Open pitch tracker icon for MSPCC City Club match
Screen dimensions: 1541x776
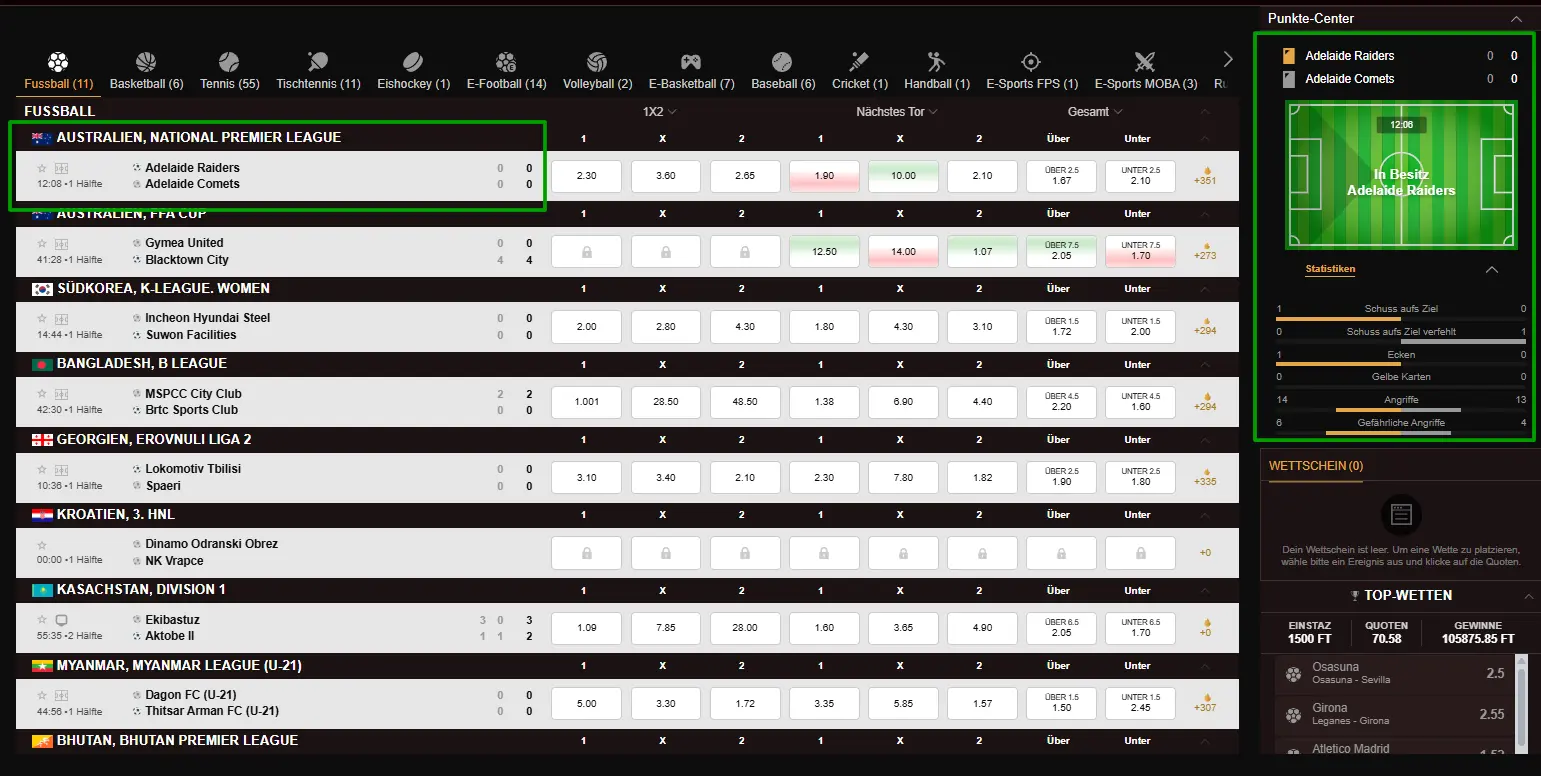point(61,395)
